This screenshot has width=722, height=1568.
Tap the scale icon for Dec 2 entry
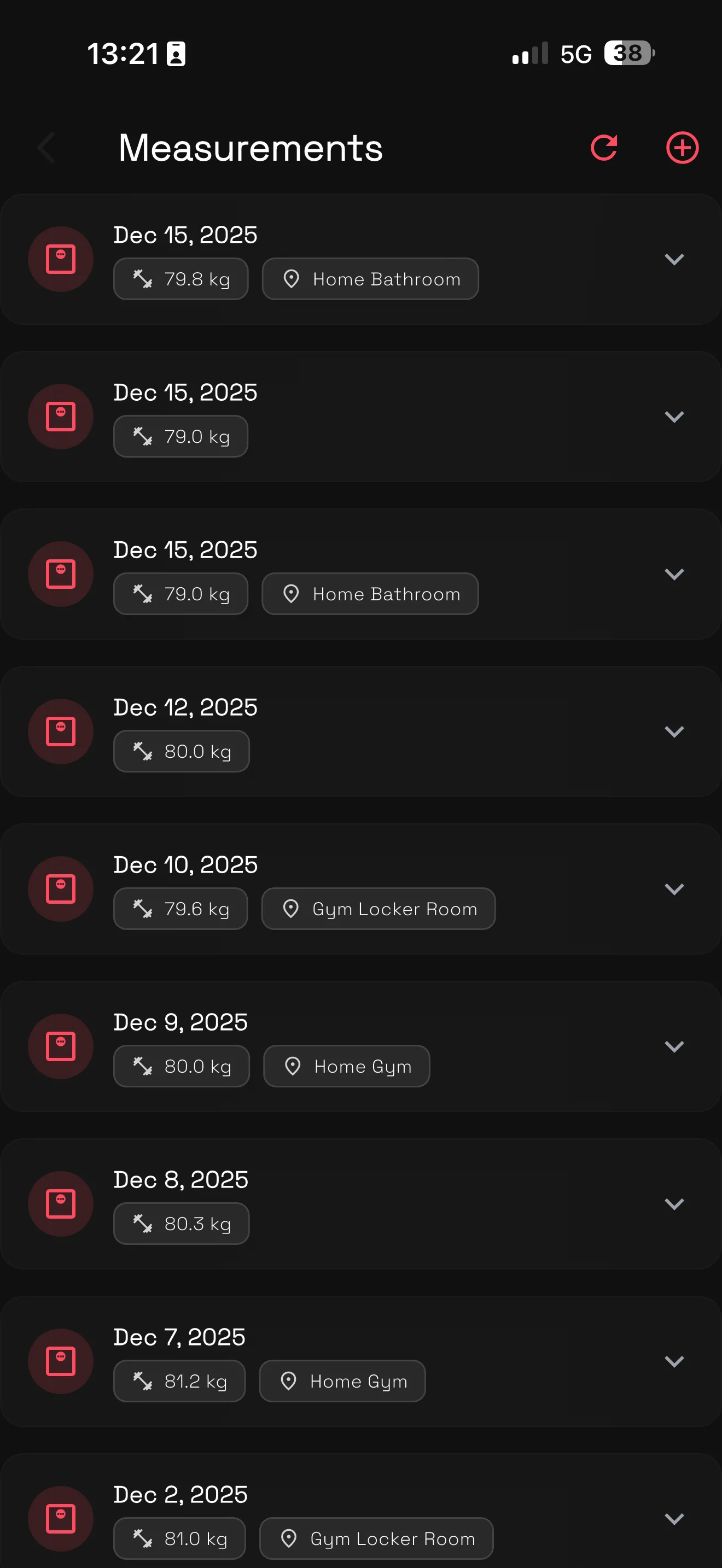coord(61,1519)
